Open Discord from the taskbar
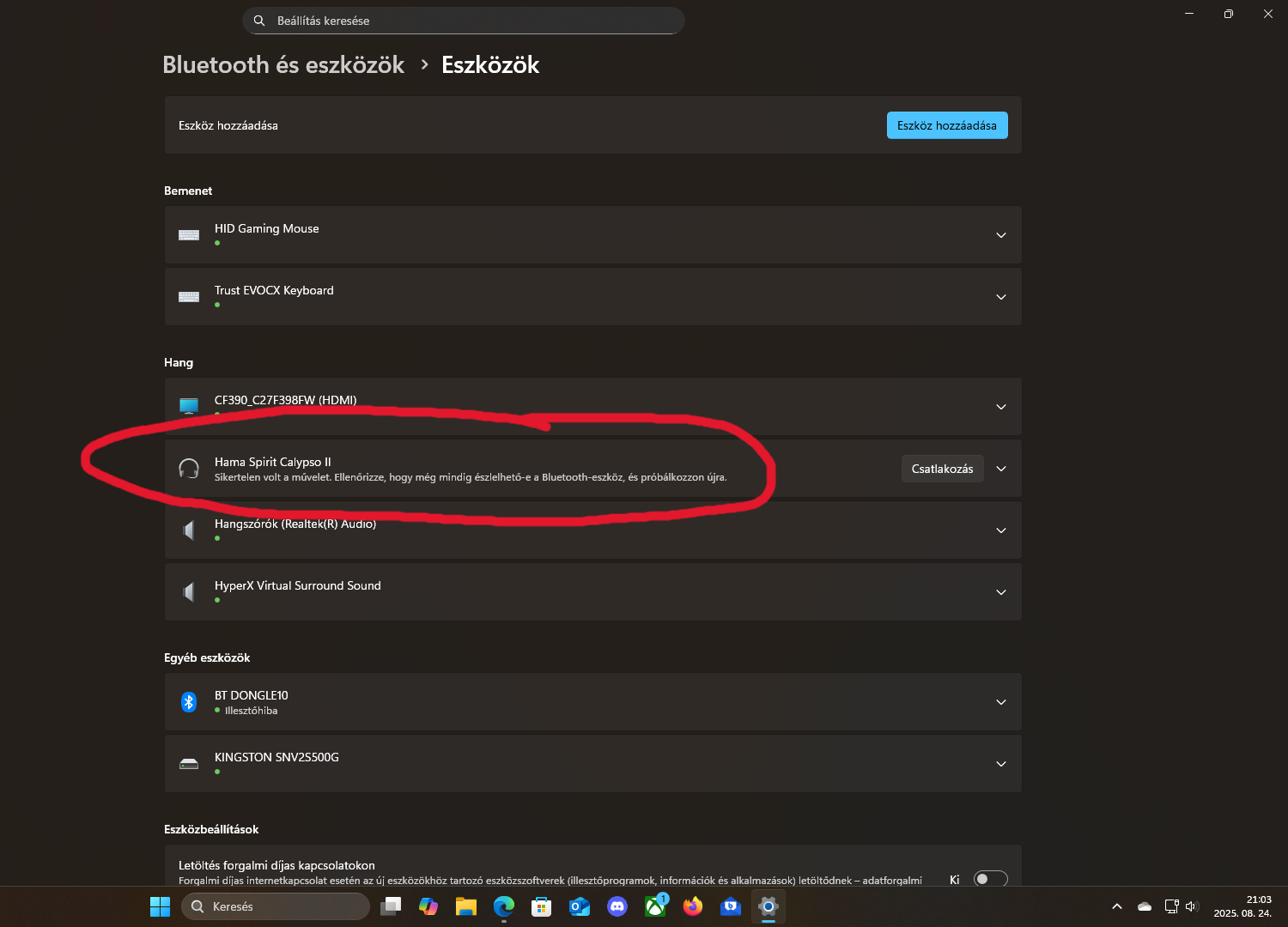The image size is (1288, 927). 617,906
